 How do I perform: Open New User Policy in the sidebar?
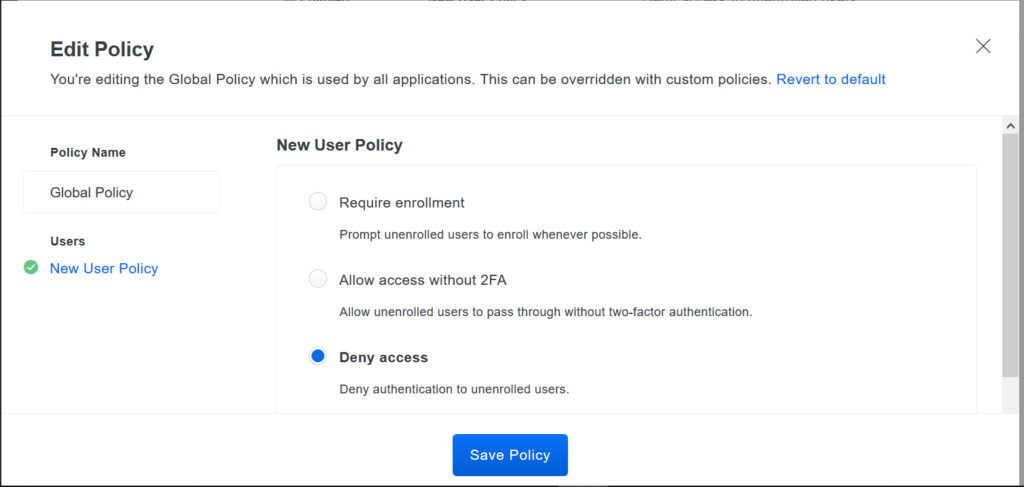pos(104,268)
